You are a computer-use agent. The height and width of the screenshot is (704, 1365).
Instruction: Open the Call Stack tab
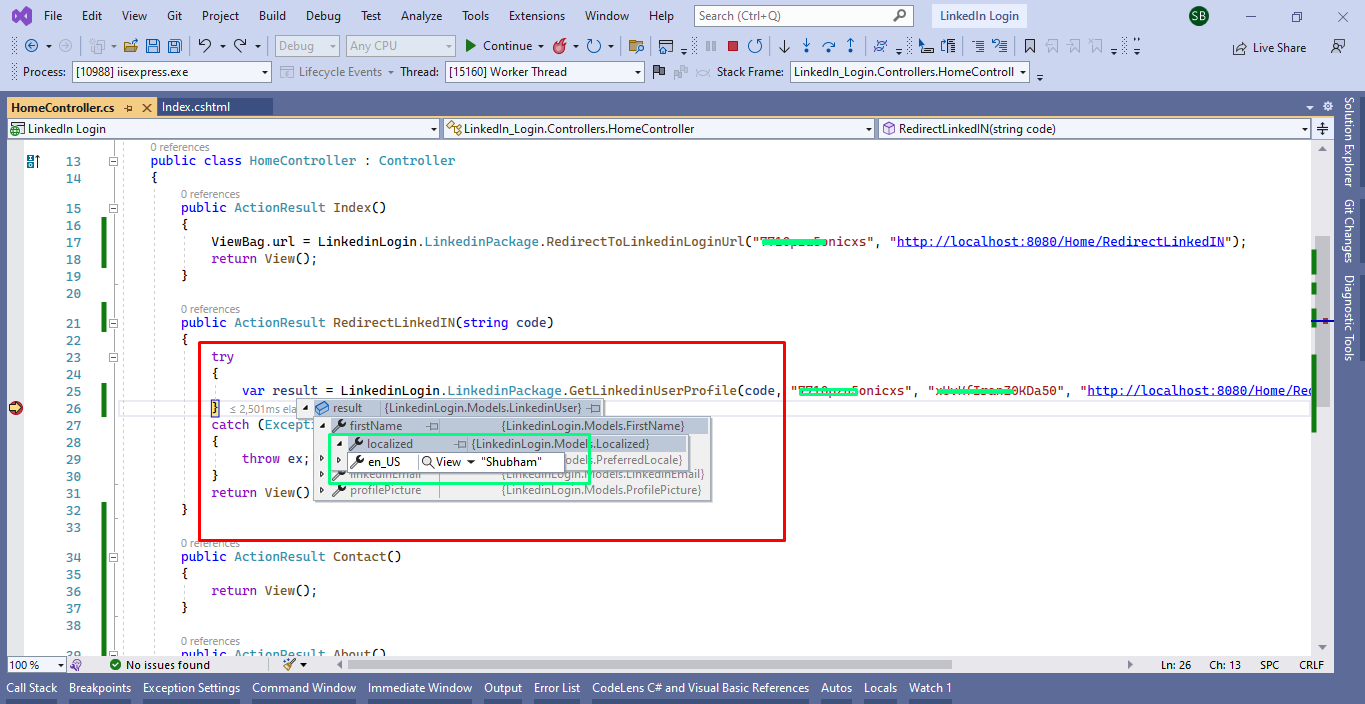pyautogui.click(x=32, y=688)
